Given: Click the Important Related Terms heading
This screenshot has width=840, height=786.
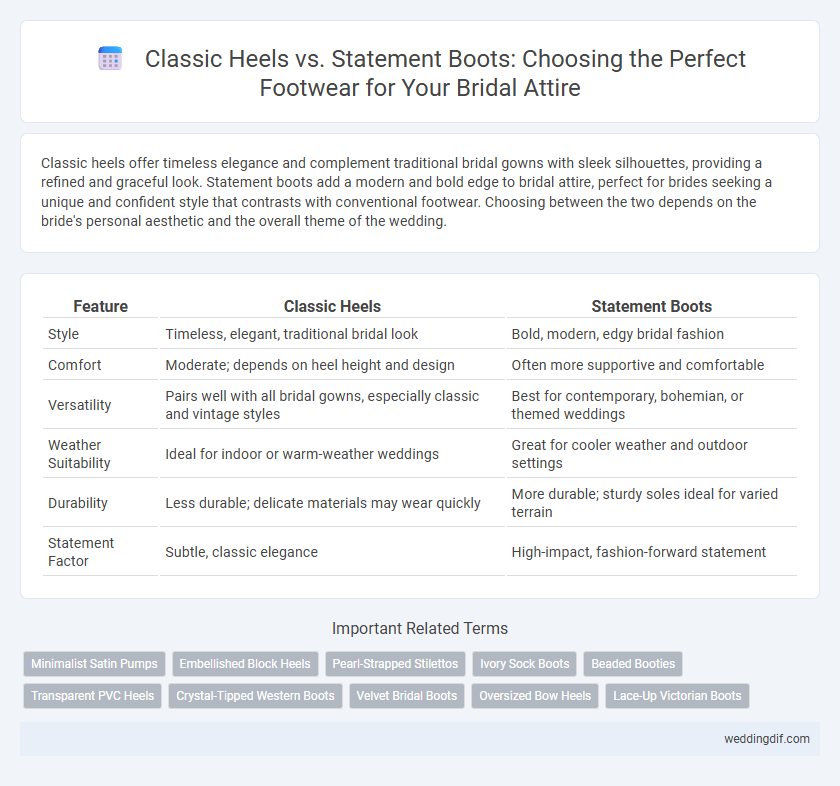Looking at the screenshot, I should [x=420, y=628].
